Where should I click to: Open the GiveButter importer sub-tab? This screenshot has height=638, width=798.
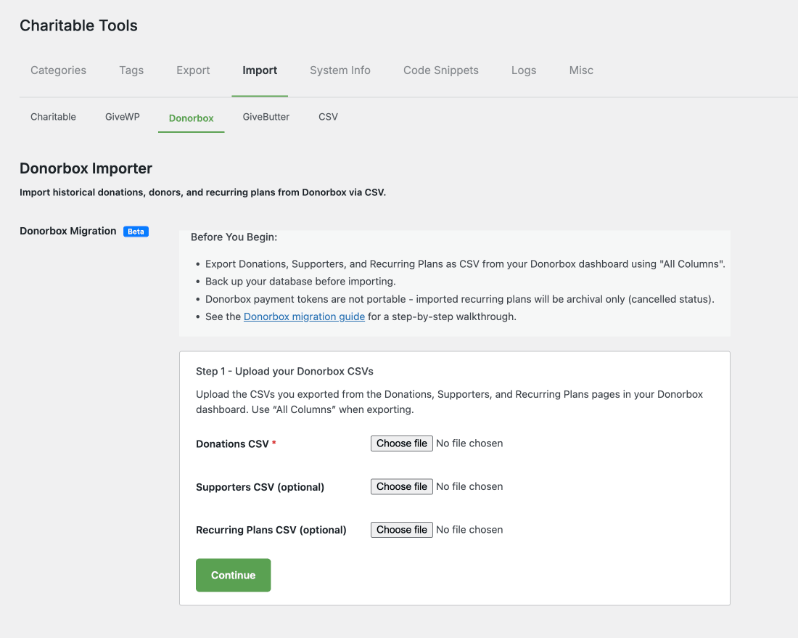(266, 117)
